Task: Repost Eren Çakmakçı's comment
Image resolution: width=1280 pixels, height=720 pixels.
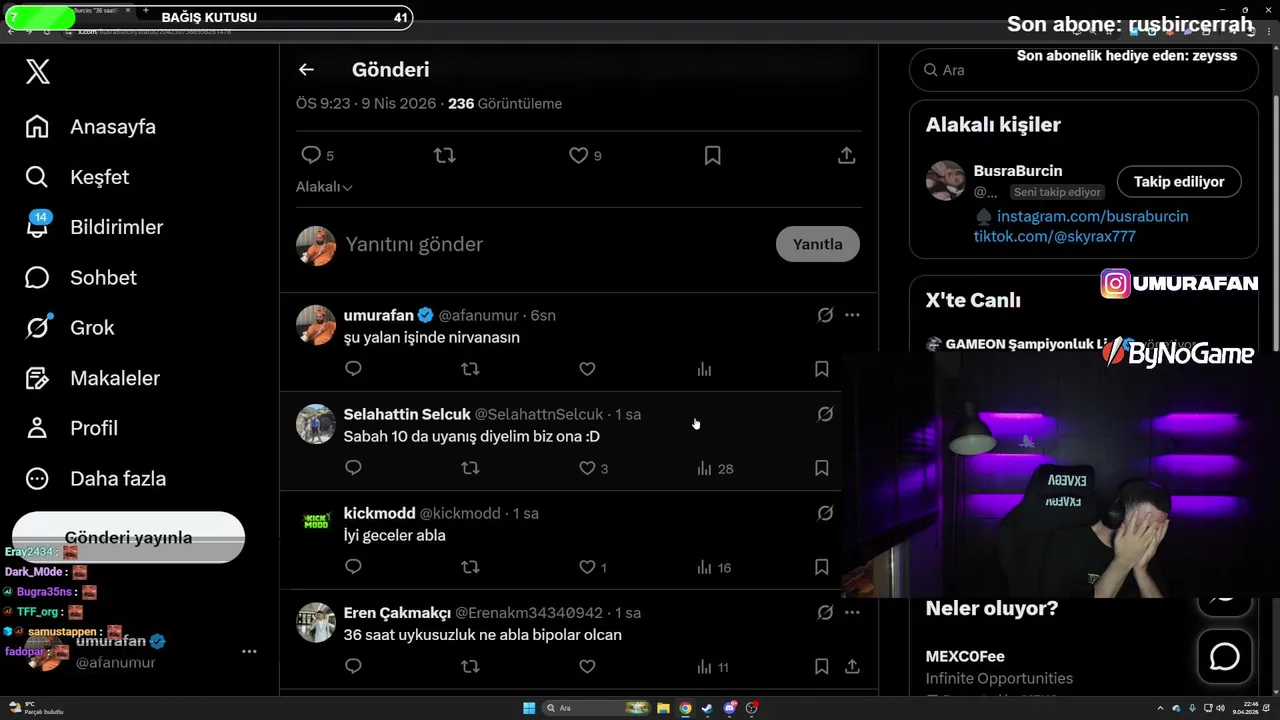Action: coord(470,666)
